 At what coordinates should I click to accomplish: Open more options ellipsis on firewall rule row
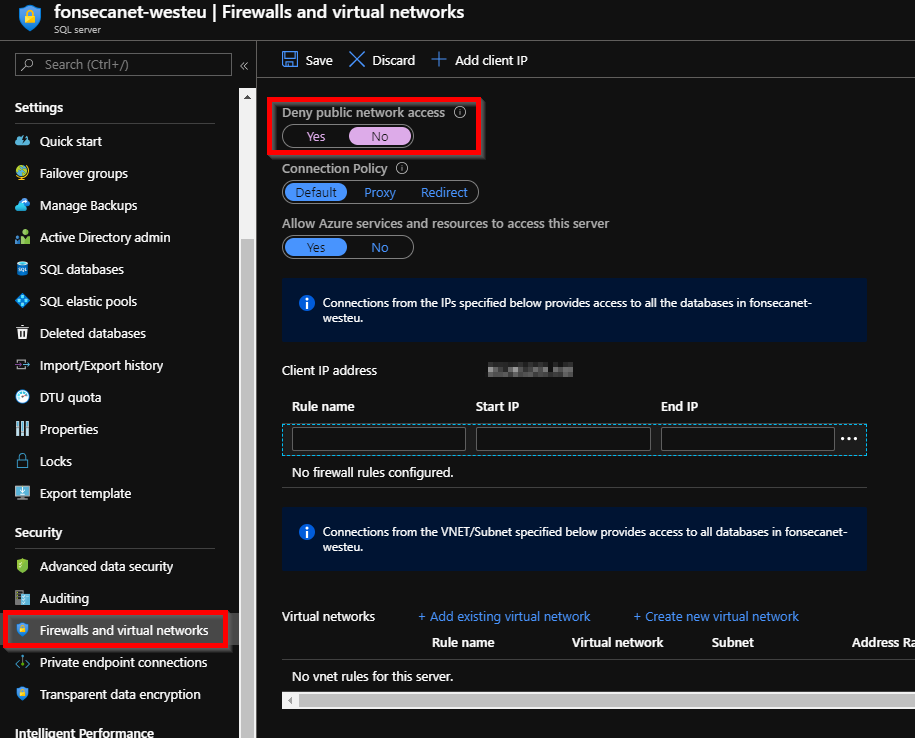click(x=849, y=439)
